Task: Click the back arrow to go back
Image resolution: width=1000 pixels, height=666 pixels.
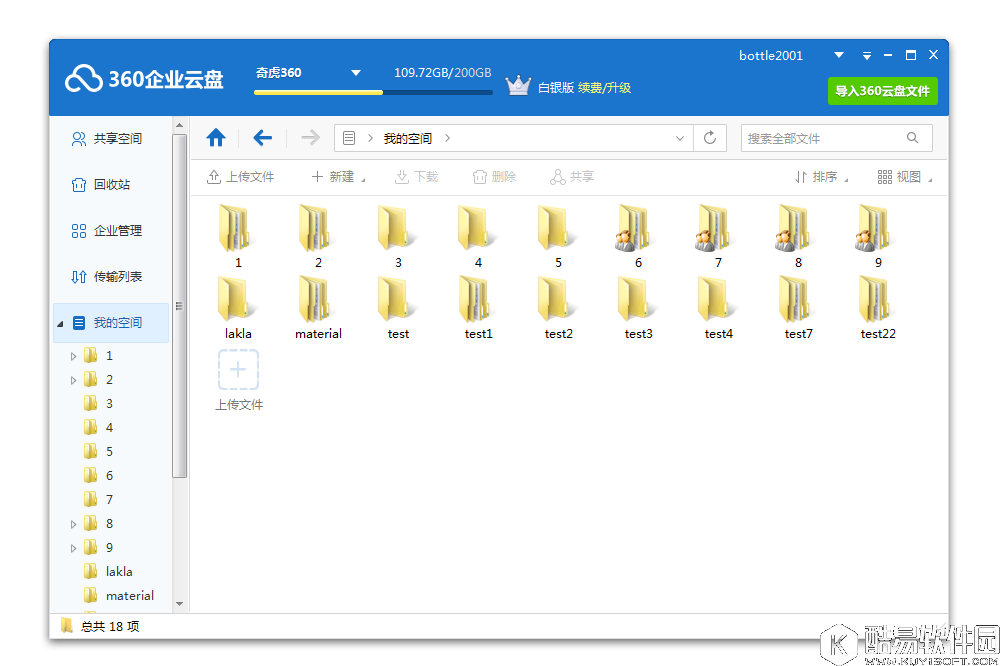Action: (x=262, y=137)
